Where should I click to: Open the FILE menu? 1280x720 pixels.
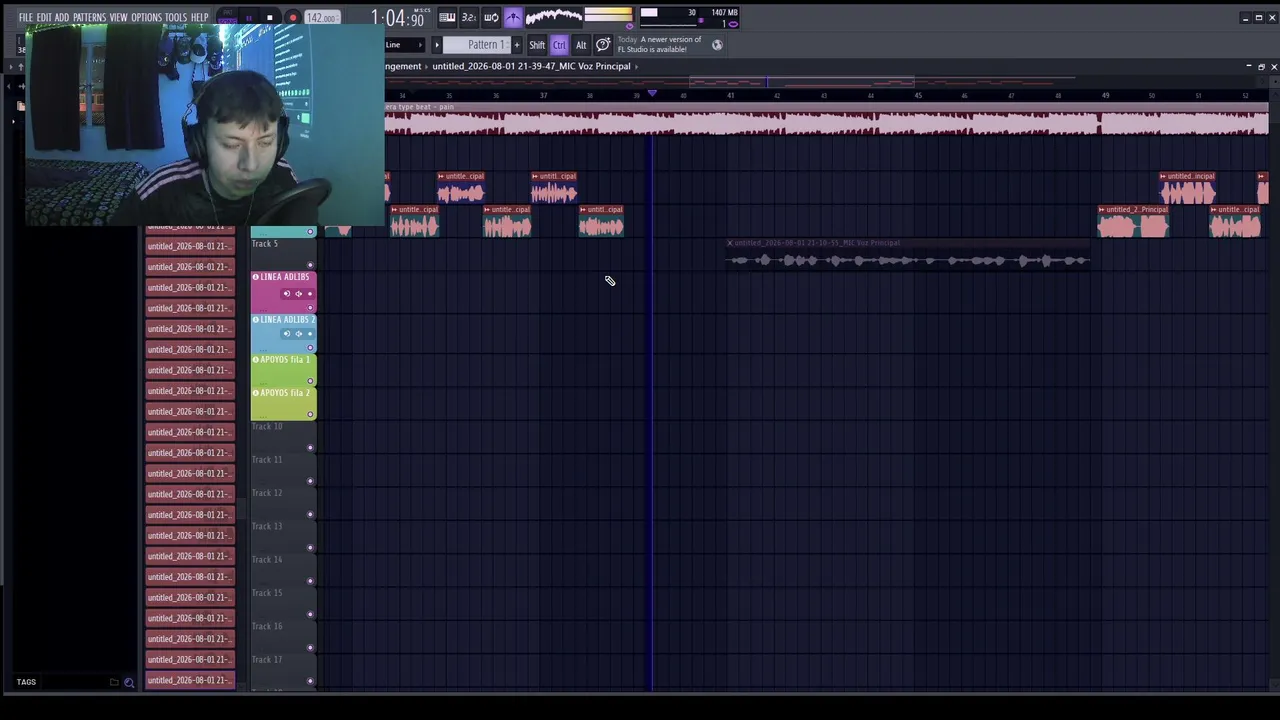[25, 18]
